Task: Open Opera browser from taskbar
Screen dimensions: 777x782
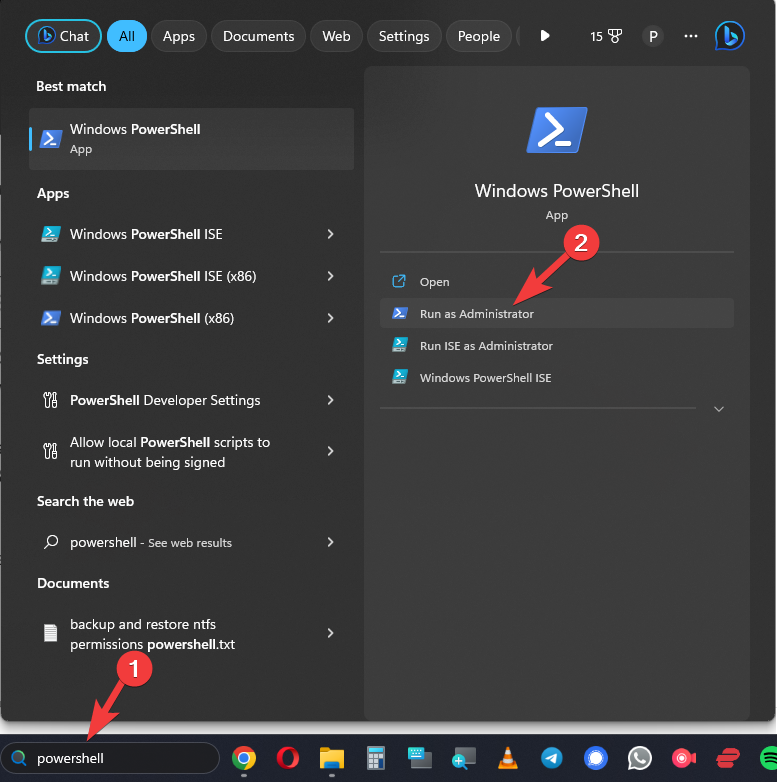Action: click(288, 758)
